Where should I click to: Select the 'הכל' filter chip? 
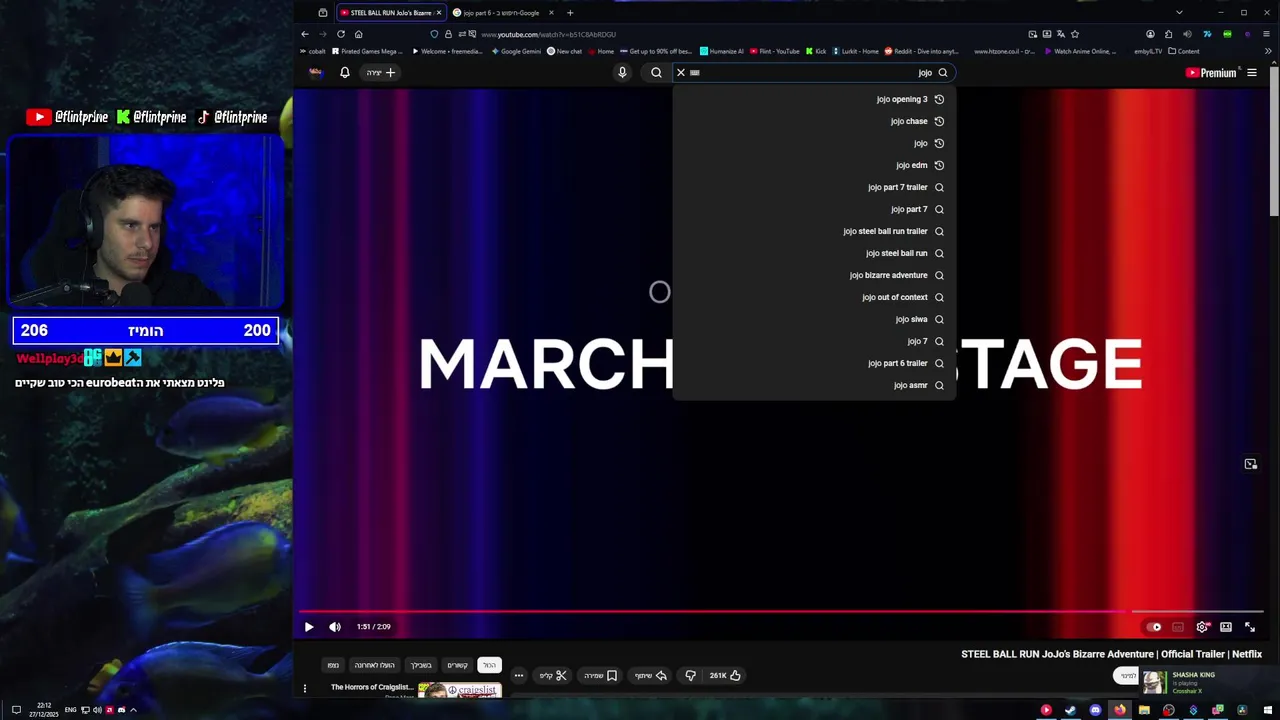pos(489,665)
